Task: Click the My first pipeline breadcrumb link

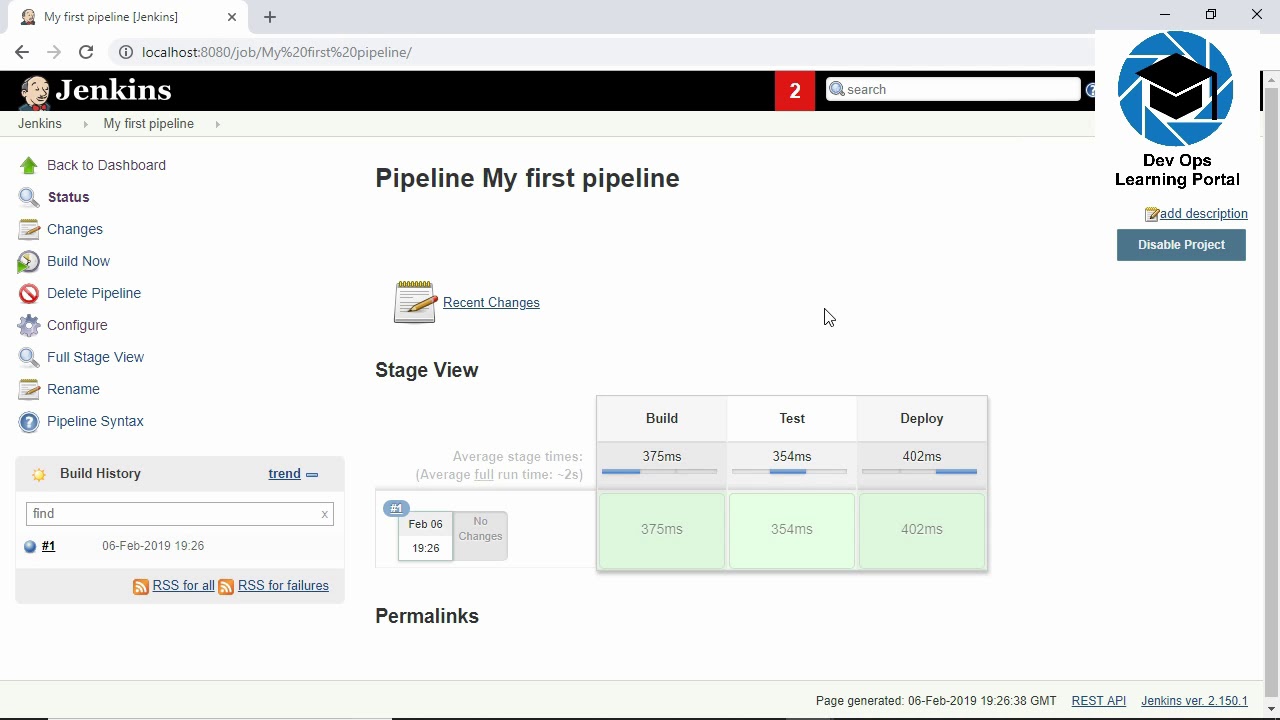Action: [x=148, y=124]
